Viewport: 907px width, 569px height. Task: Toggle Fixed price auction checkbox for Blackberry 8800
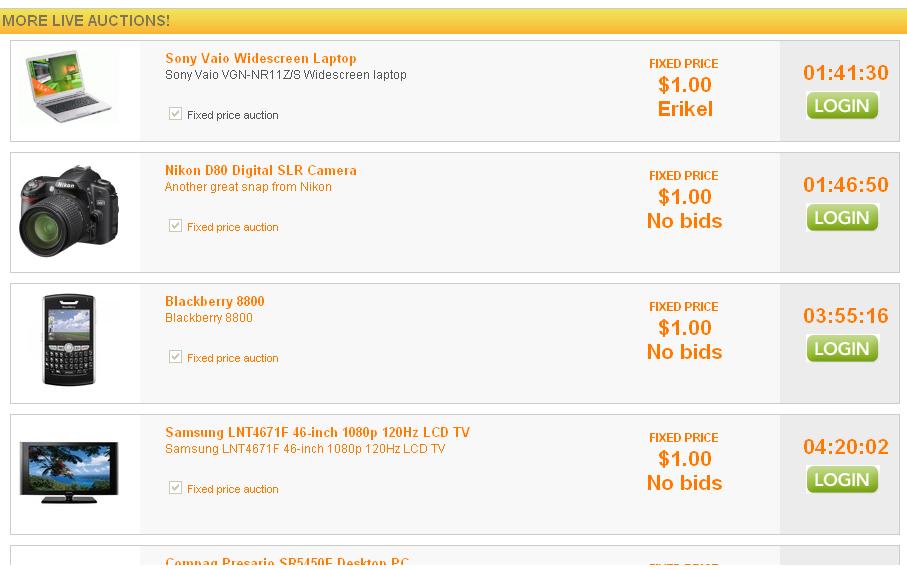click(x=175, y=357)
